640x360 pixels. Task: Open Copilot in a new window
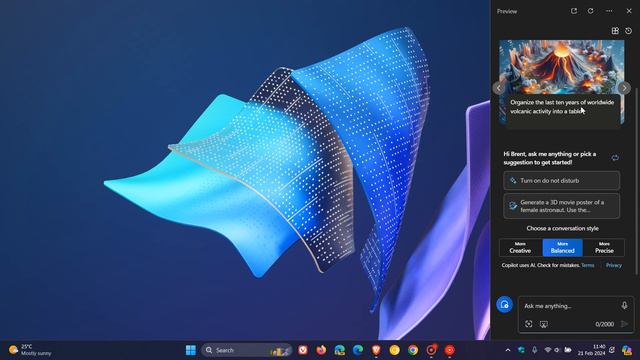coord(574,11)
